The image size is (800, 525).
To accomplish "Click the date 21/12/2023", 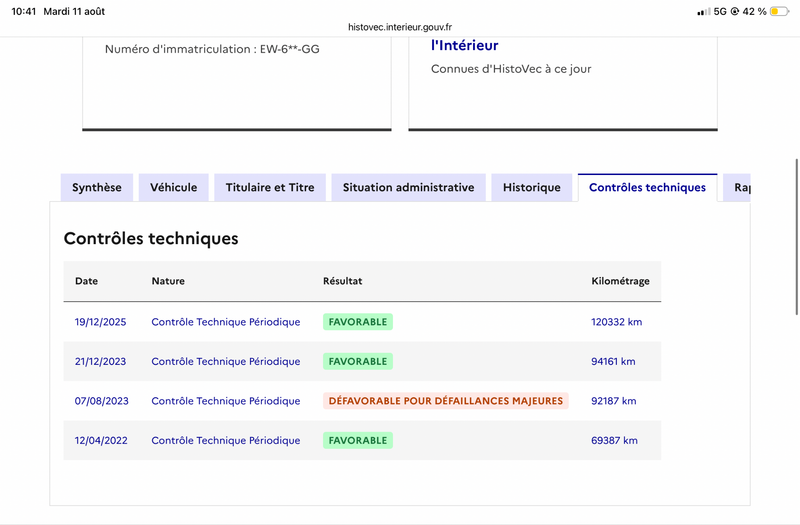I will [x=101, y=361].
